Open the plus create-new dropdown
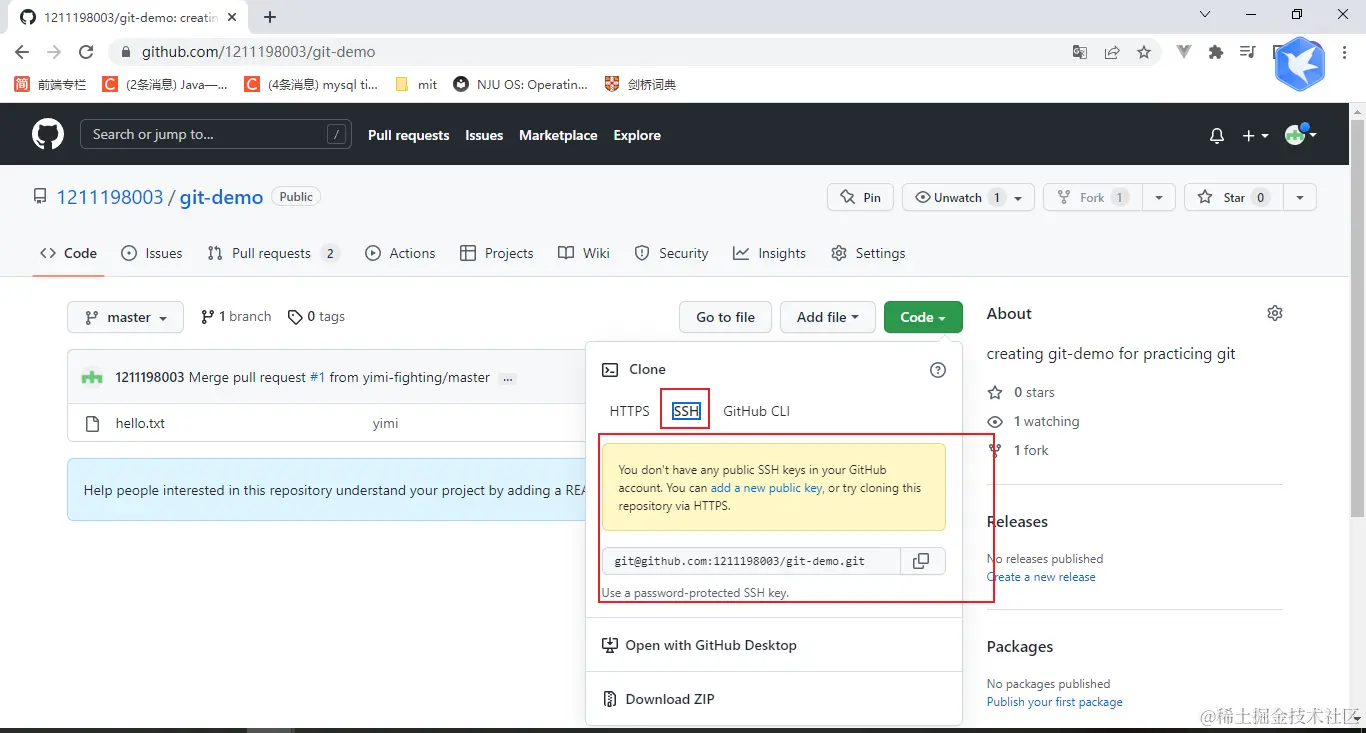 [1255, 136]
